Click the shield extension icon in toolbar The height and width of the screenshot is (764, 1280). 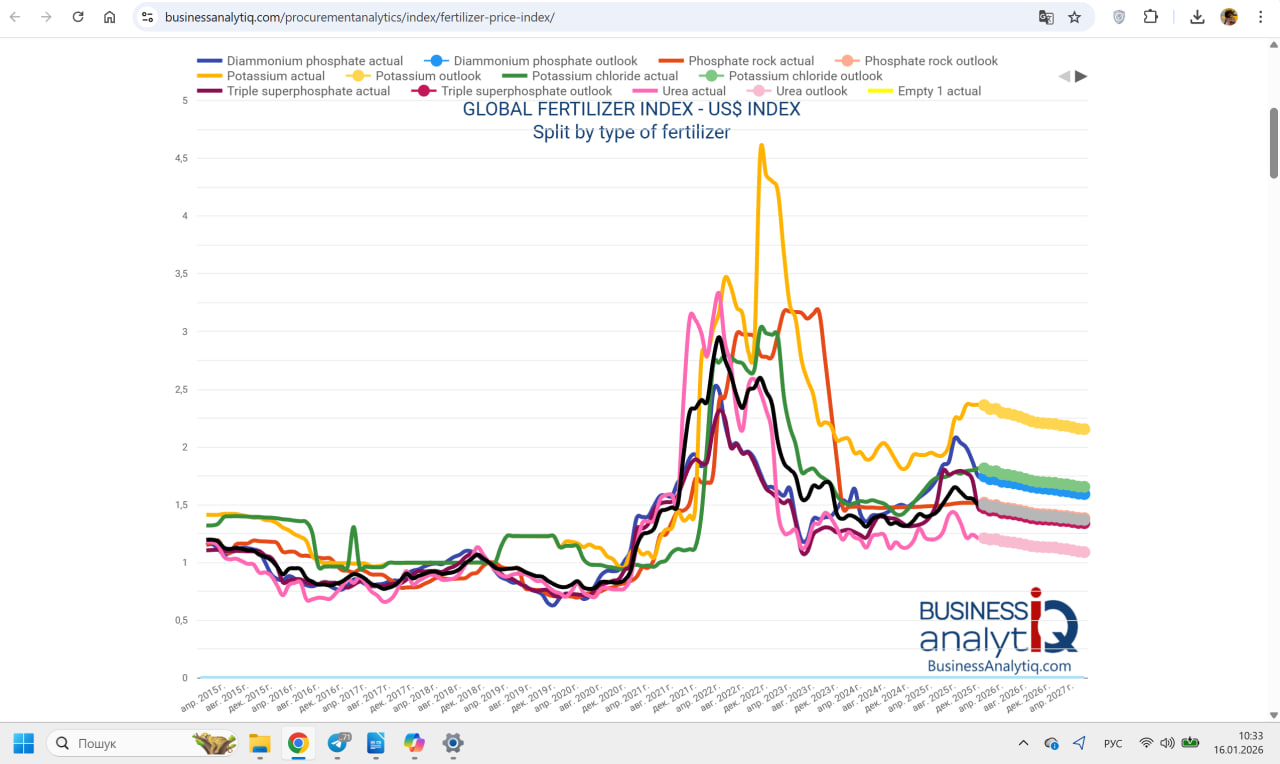point(1119,17)
